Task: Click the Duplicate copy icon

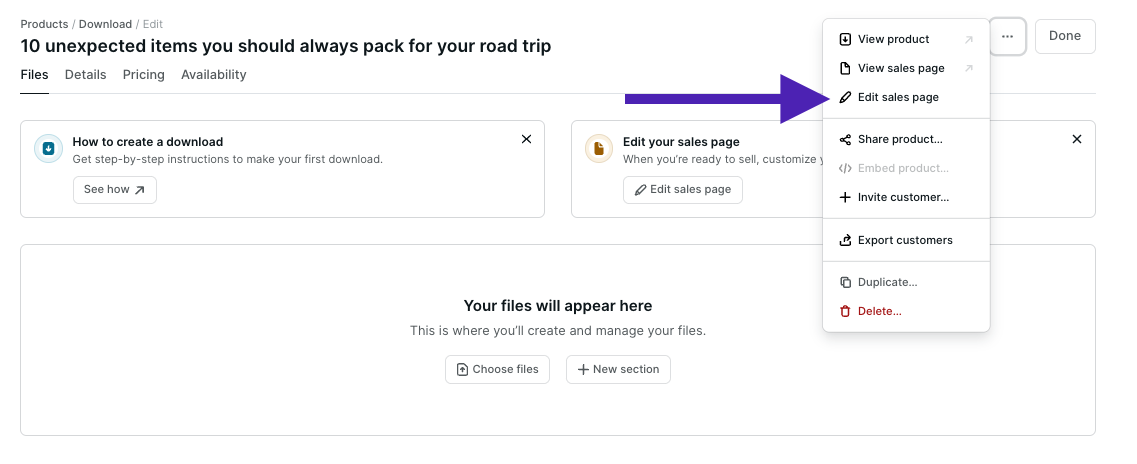Action: pos(845,283)
